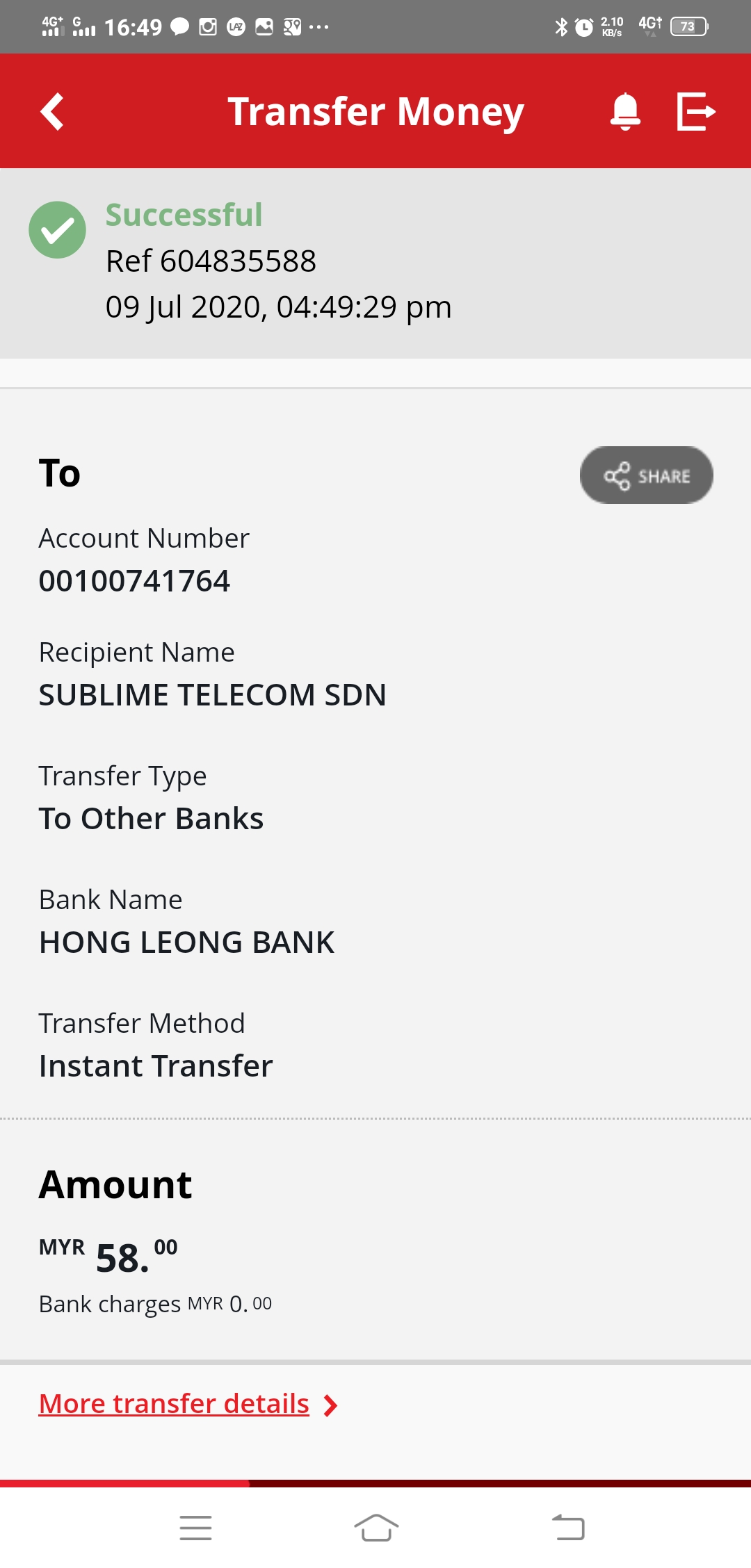Open Android recent apps menu icon

[x=195, y=1528]
